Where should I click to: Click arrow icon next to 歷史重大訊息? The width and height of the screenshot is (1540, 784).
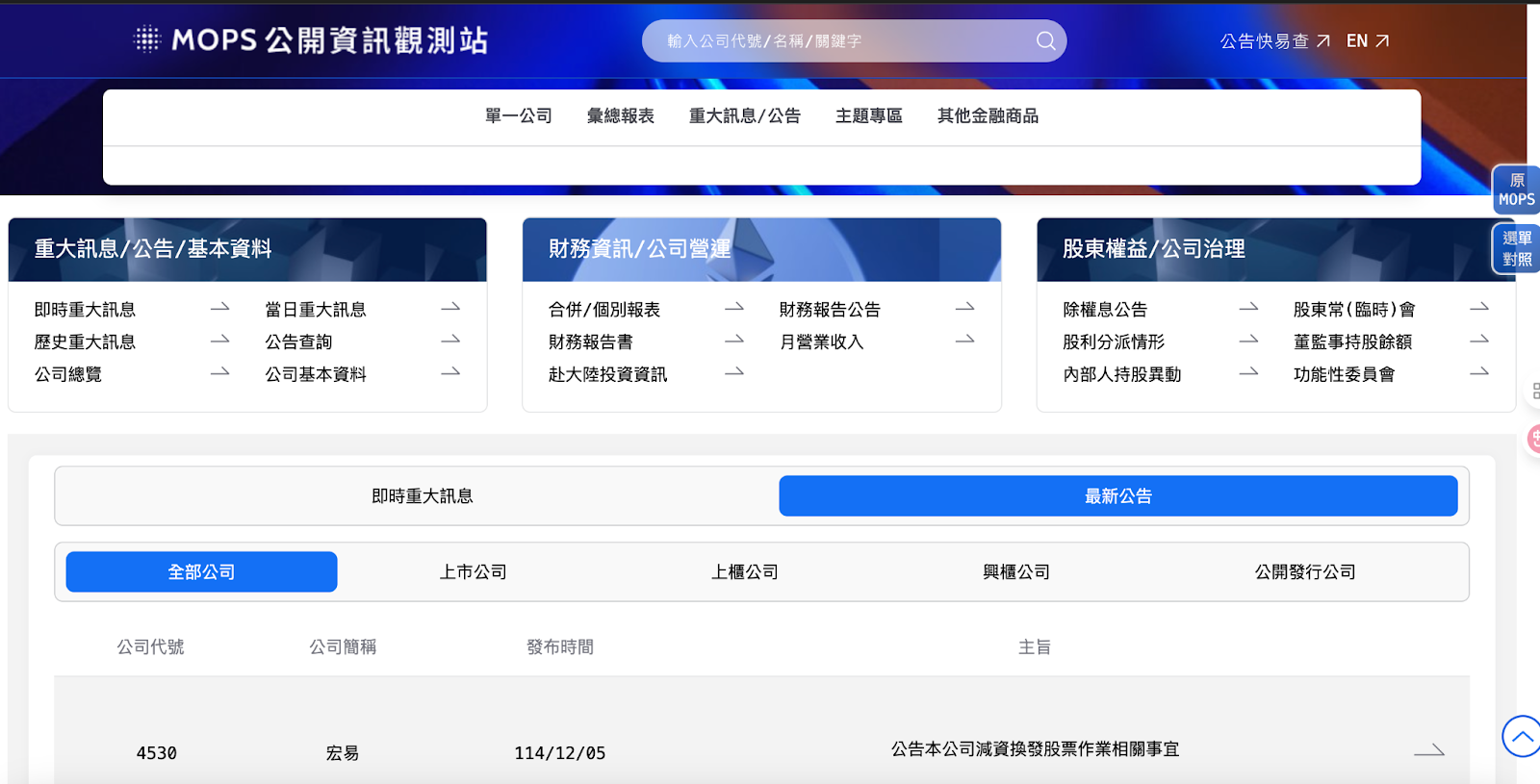point(220,340)
